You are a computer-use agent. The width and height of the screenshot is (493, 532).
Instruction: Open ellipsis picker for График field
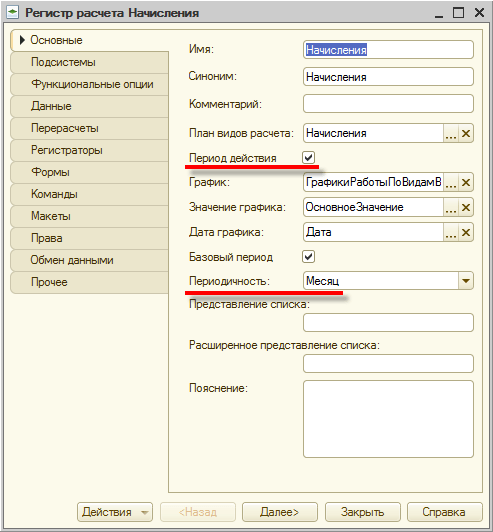point(451,183)
